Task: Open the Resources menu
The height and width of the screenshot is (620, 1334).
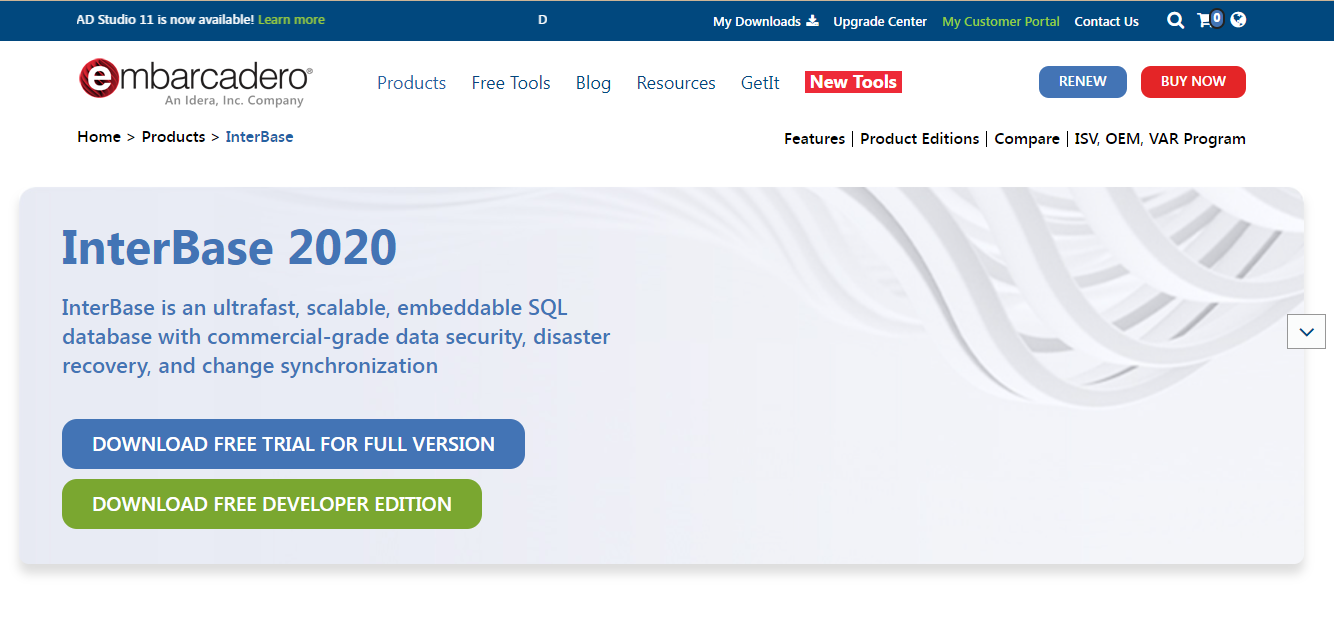Action: point(676,83)
